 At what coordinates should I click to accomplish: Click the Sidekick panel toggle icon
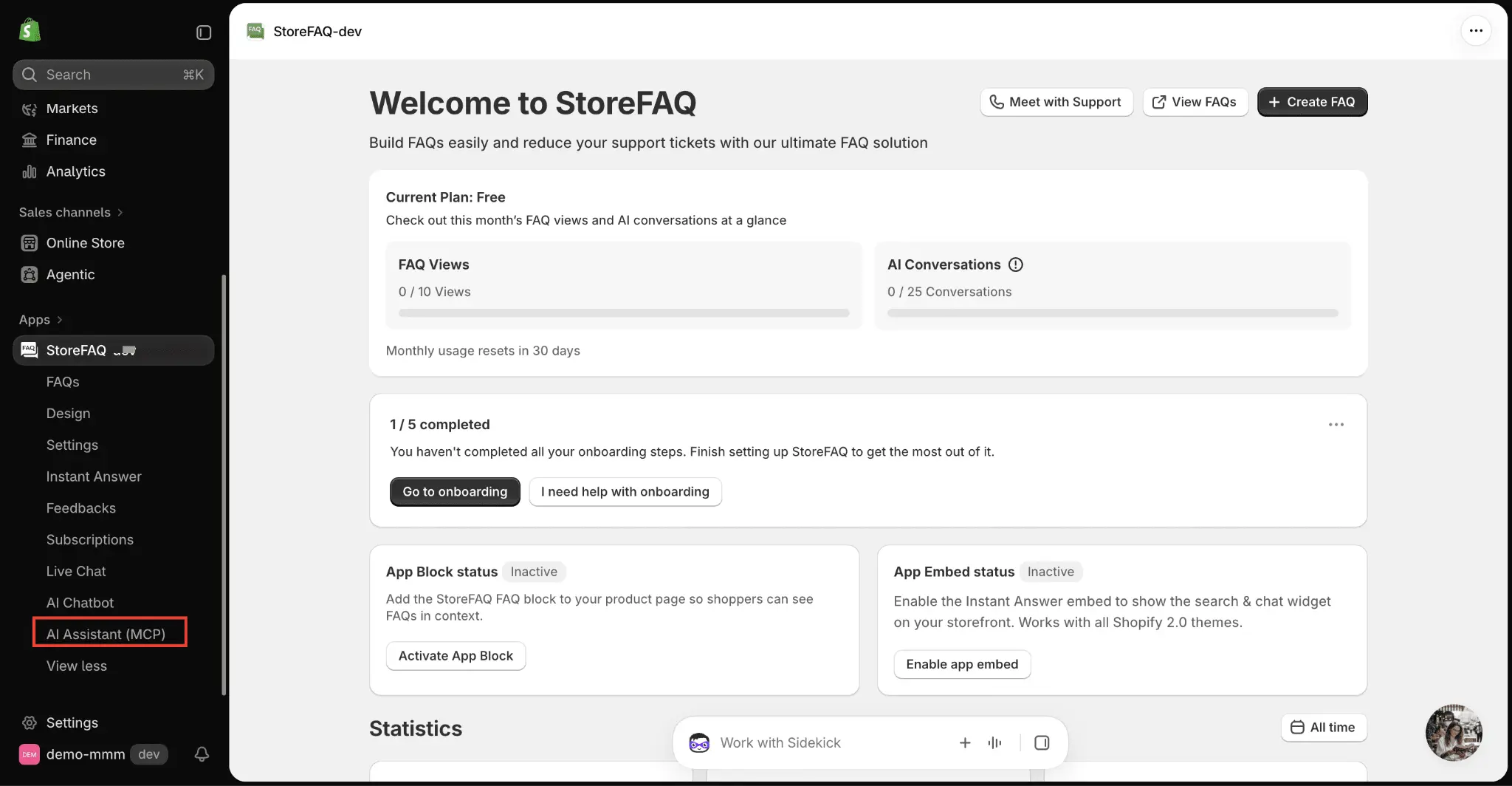pos(1042,742)
